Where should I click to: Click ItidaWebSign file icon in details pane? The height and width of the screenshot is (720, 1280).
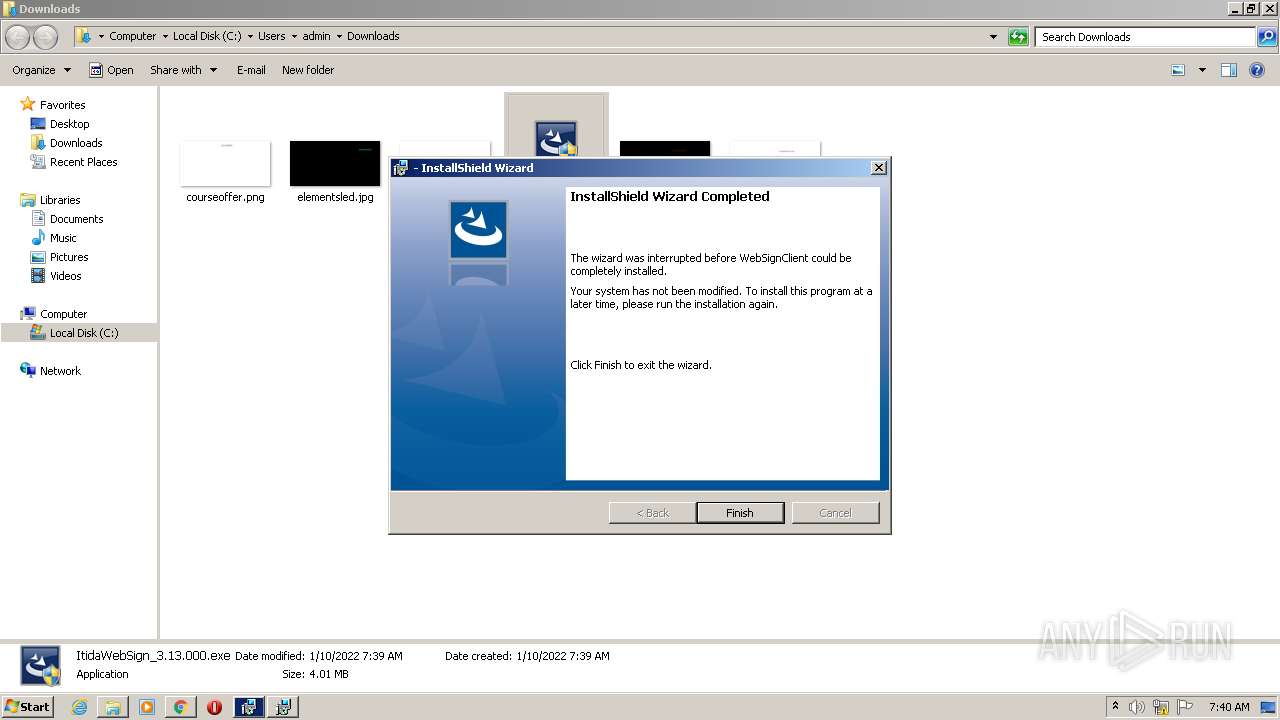click(x=41, y=665)
